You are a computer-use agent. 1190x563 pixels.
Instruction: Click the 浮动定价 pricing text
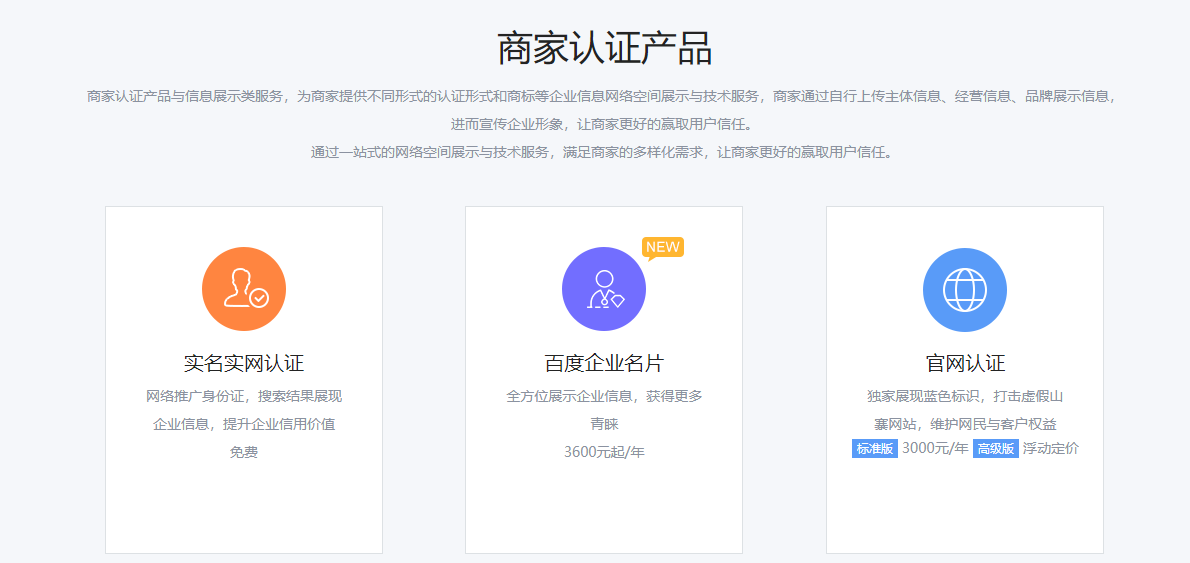point(1051,449)
